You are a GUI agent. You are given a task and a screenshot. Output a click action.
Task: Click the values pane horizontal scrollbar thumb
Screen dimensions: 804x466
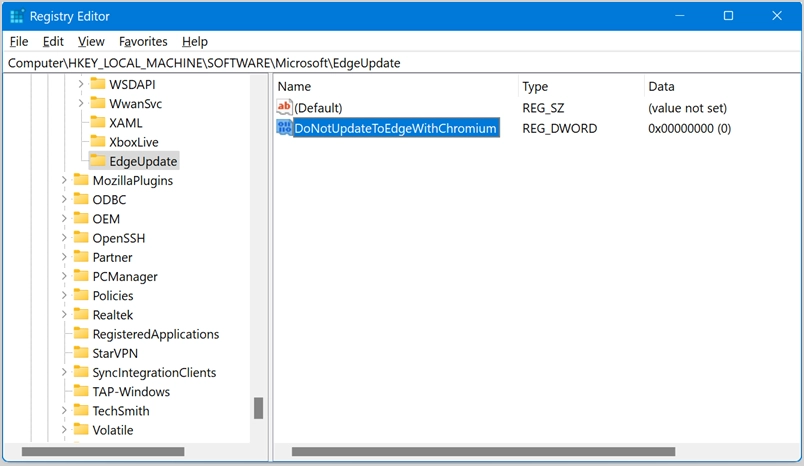tap(484, 452)
